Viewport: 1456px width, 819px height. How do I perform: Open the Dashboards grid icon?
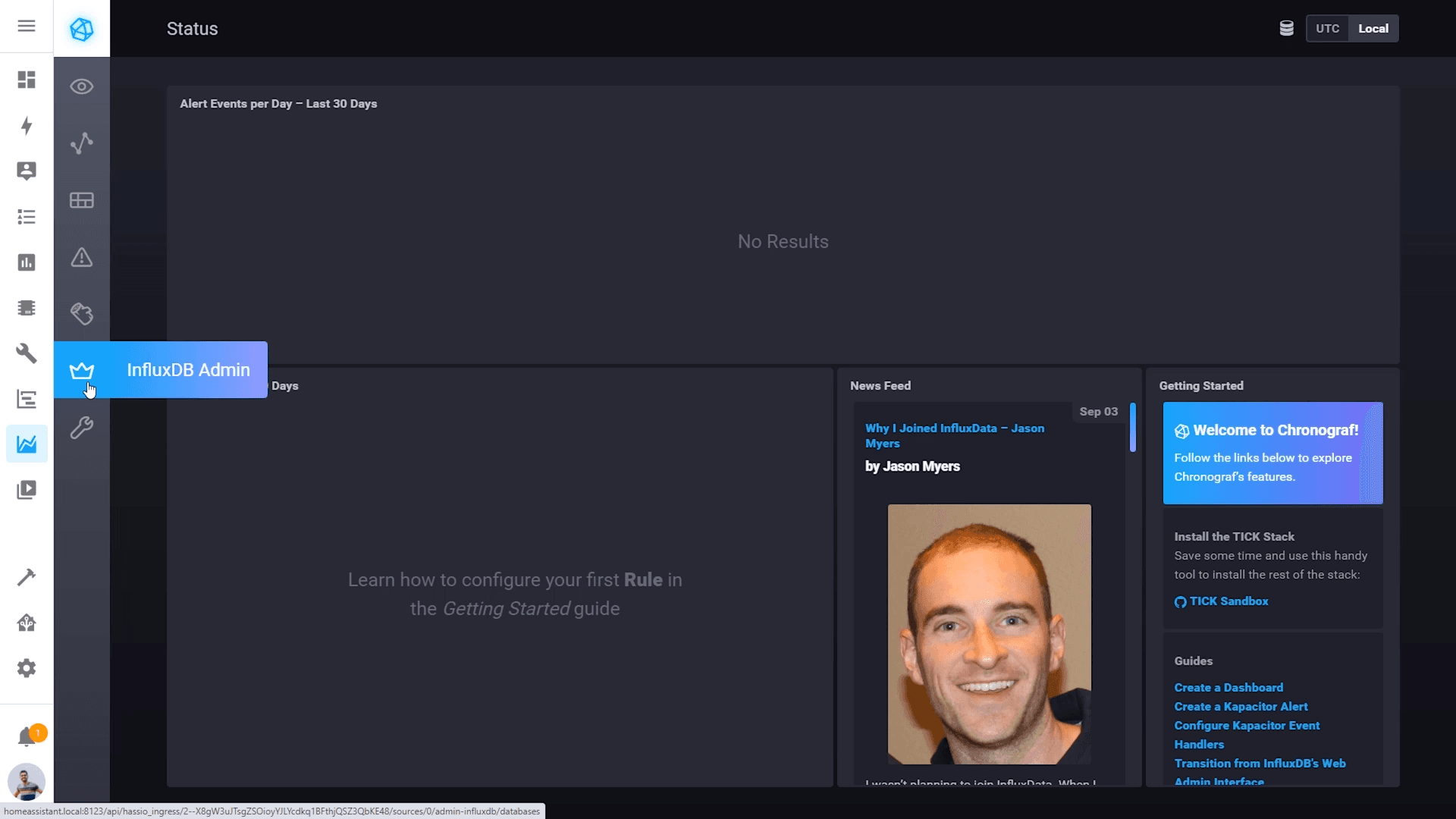[x=82, y=200]
